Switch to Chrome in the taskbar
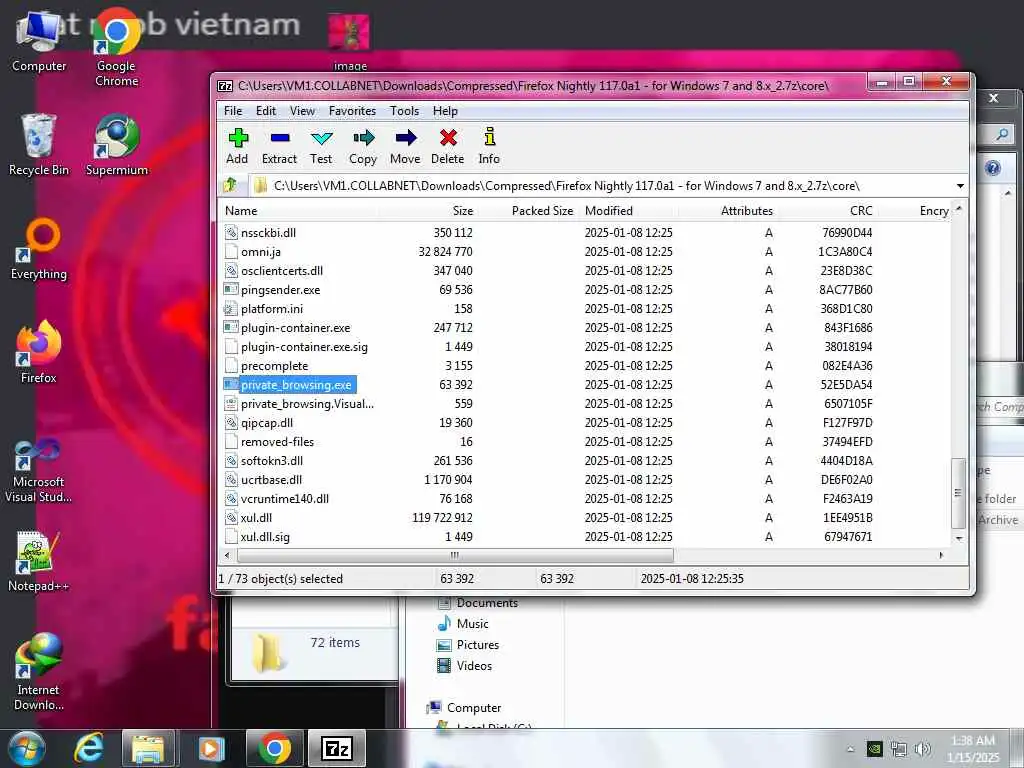 tap(274, 748)
